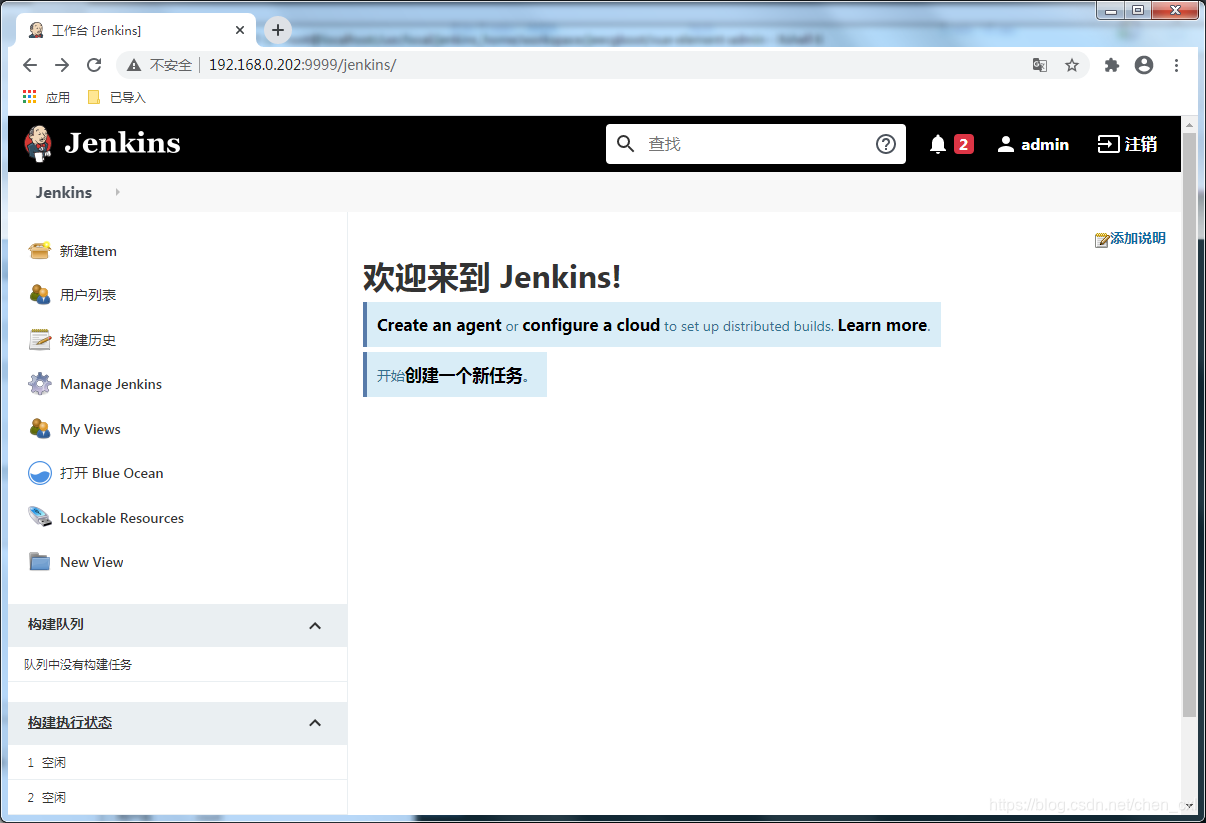The image size is (1206, 823).
Task: Click the 构建执行状态 heading link
Action: point(70,722)
